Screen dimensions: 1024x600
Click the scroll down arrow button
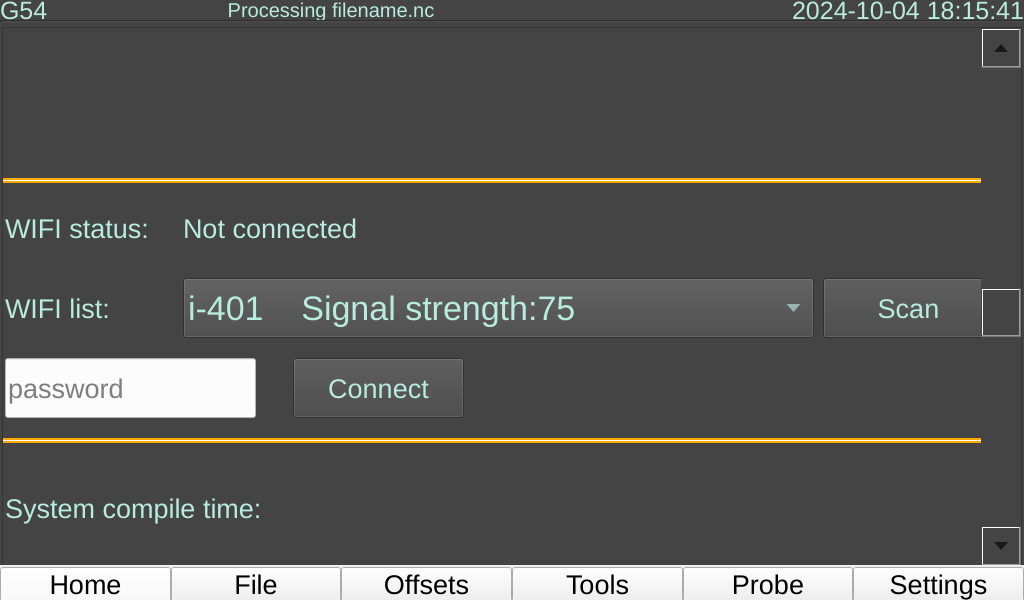click(1001, 546)
